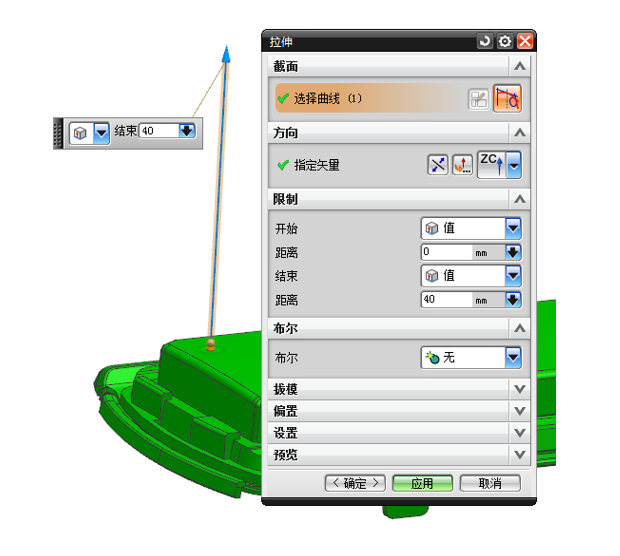This screenshot has height=556, width=620.
Task: Click the sketch section icon
Action: (478, 99)
